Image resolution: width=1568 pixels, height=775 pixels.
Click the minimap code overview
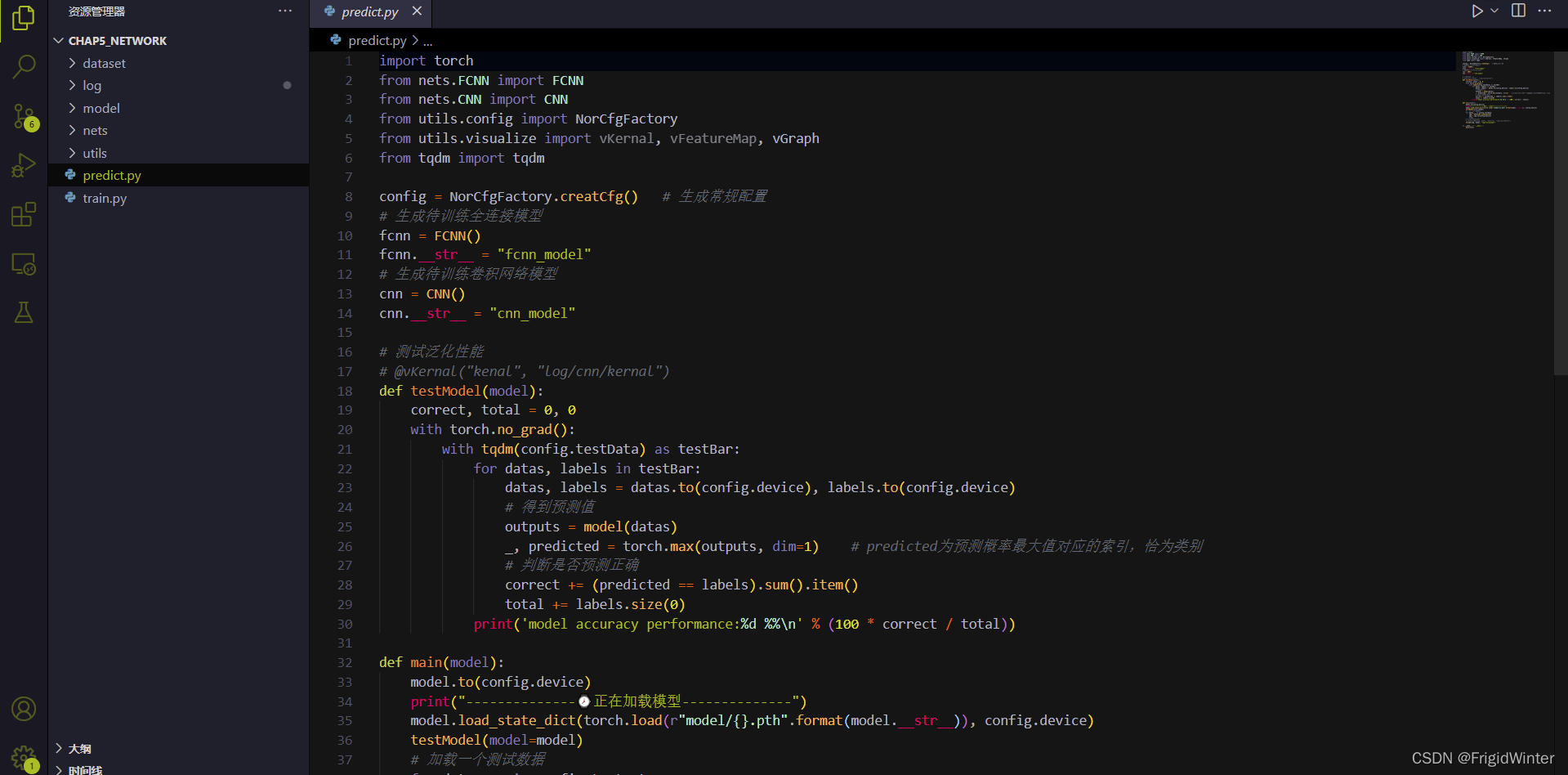click(1504, 90)
